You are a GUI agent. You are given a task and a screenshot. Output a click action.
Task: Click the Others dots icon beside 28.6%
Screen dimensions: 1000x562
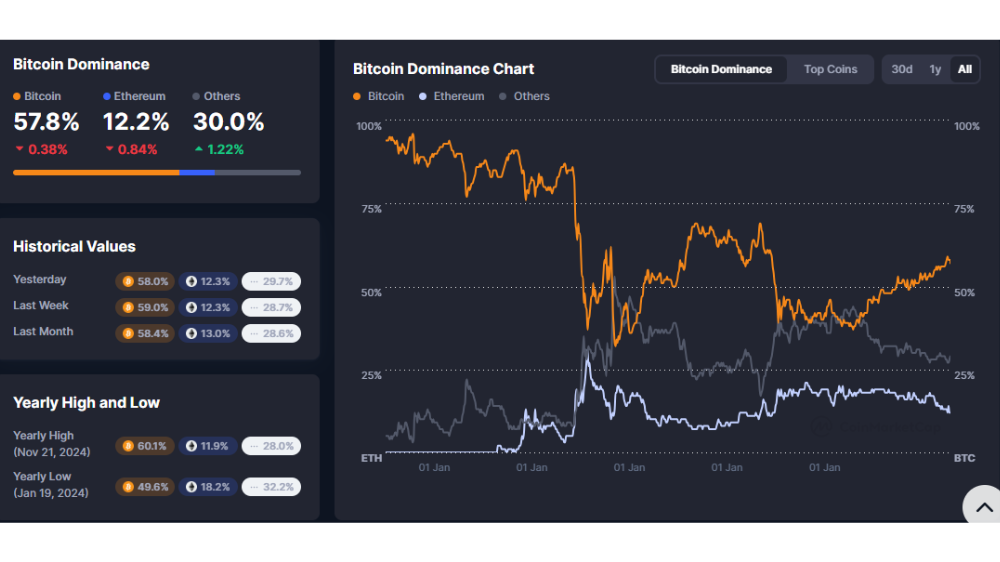point(254,334)
